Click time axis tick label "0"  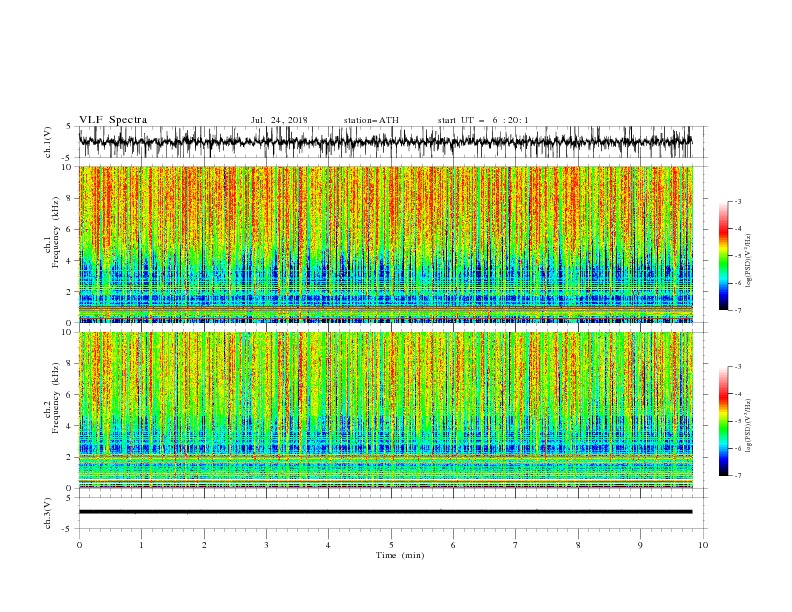click(x=79, y=545)
